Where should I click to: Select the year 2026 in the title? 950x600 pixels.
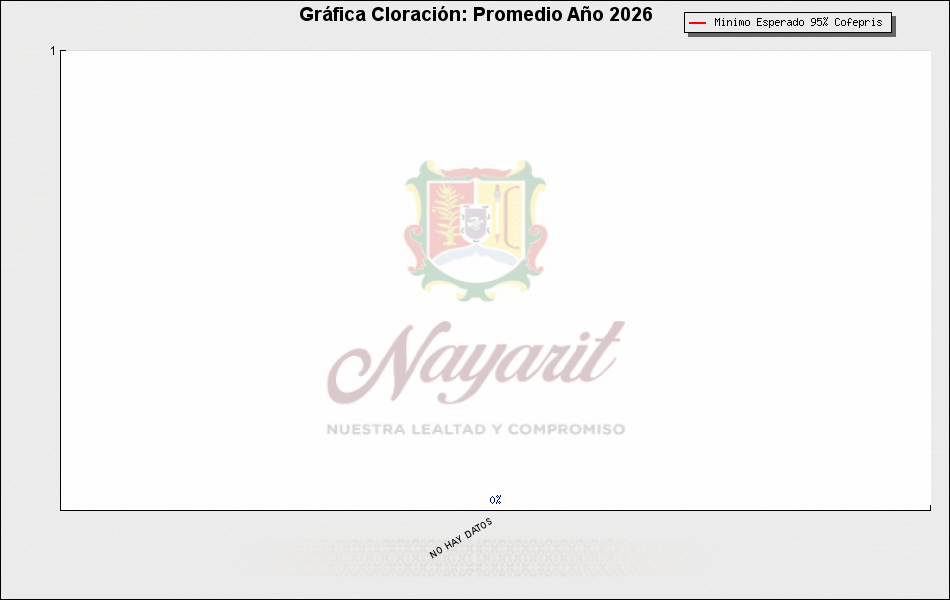coord(631,15)
